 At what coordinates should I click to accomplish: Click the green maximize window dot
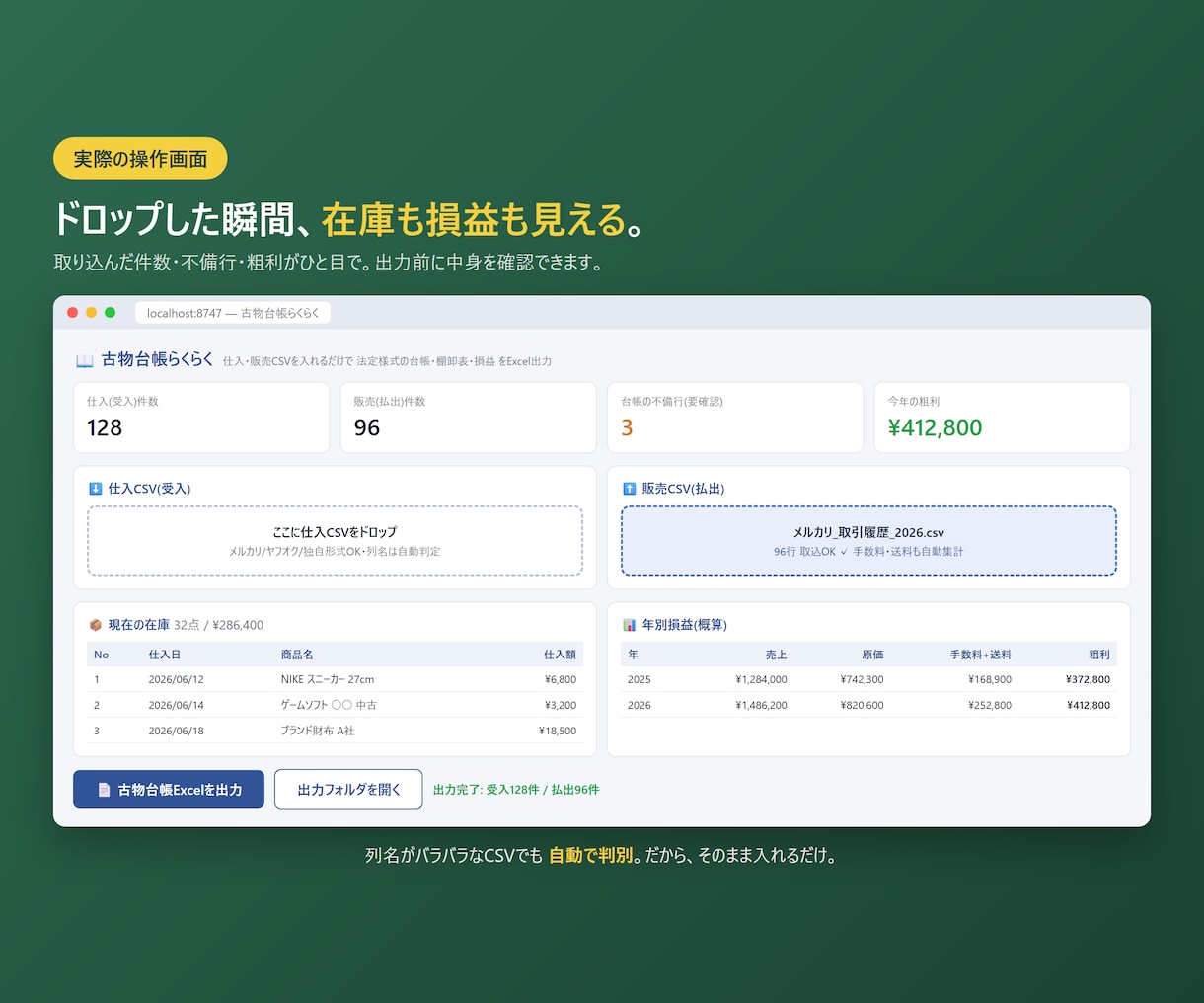click(110, 313)
